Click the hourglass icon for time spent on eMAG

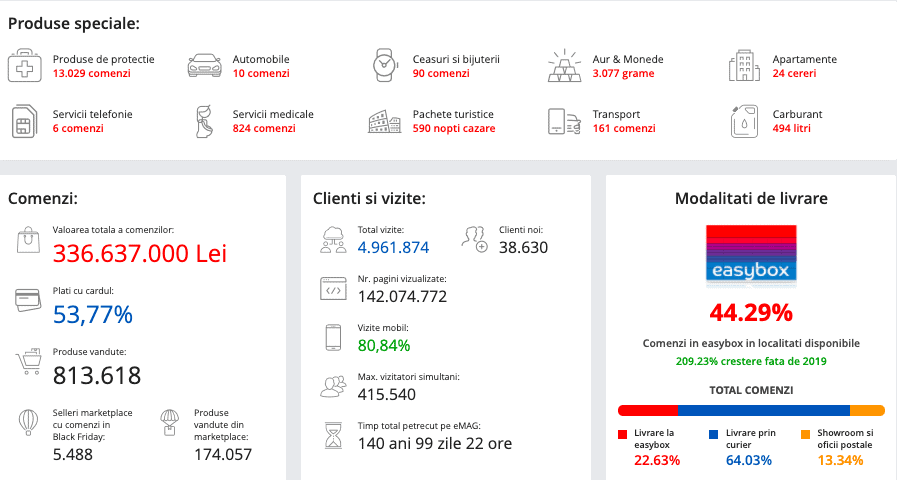tap(332, 434)
